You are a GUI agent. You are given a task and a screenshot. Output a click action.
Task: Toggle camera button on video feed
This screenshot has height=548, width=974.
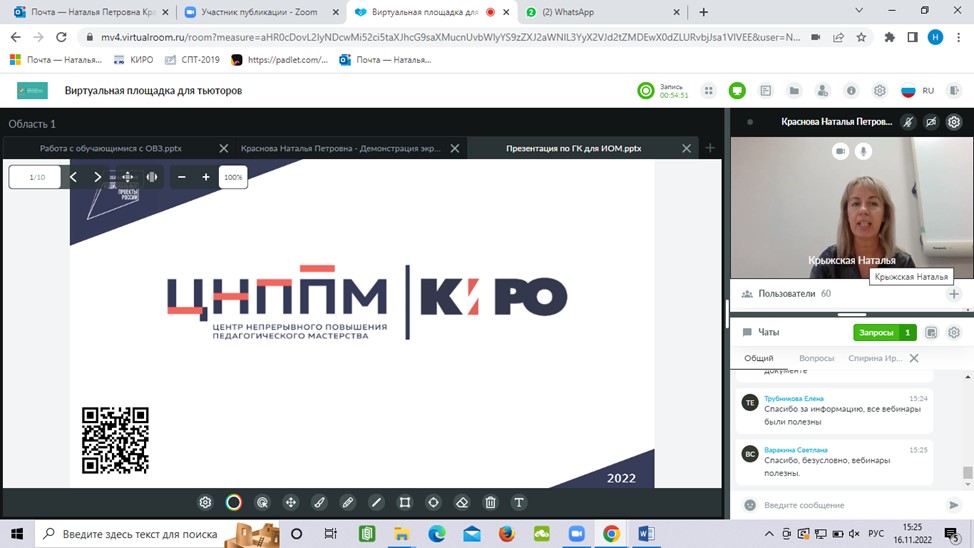click(840, 151)
